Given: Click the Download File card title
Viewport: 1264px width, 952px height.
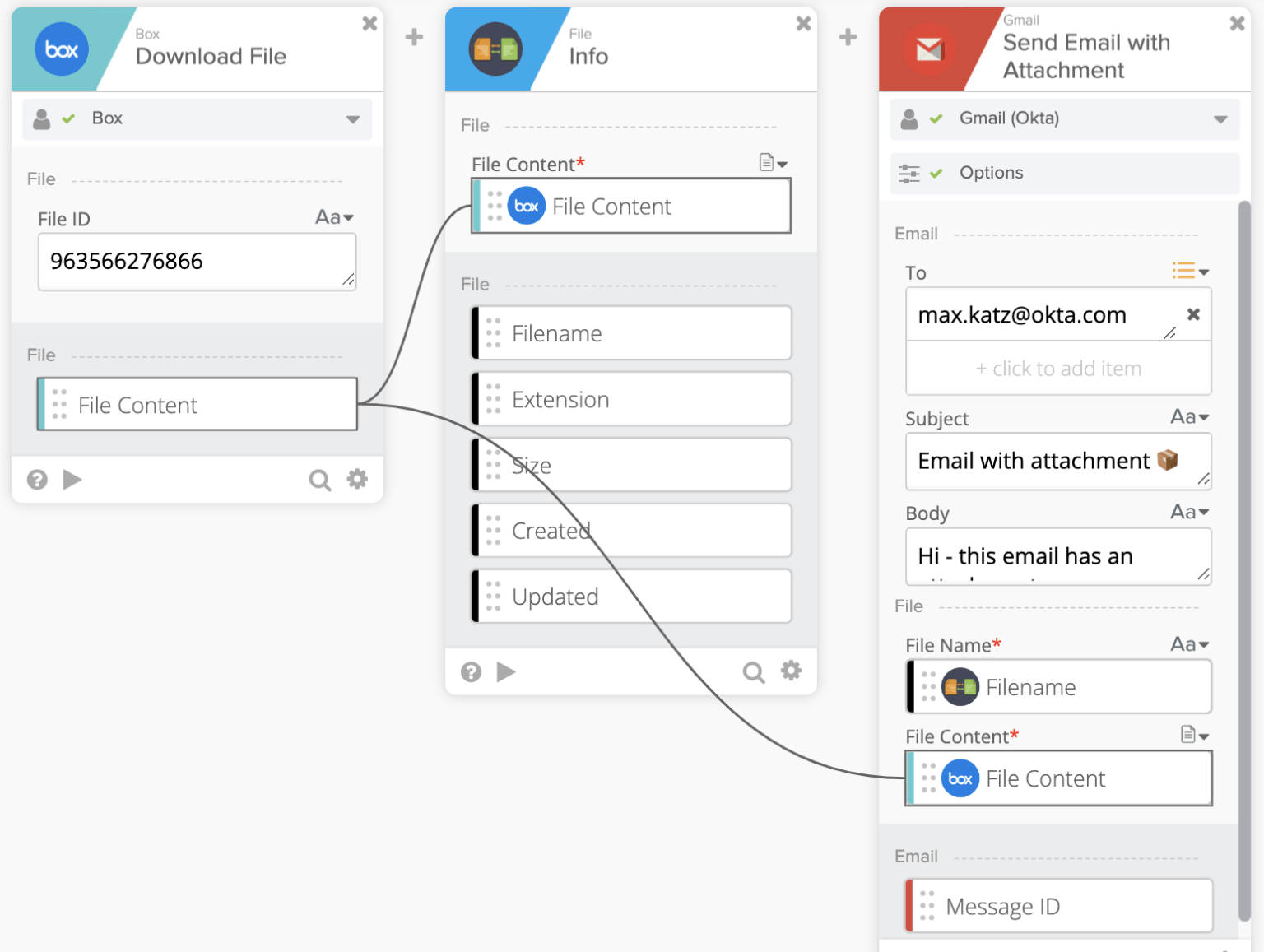Looking at the screenshot, I should 211,56.
